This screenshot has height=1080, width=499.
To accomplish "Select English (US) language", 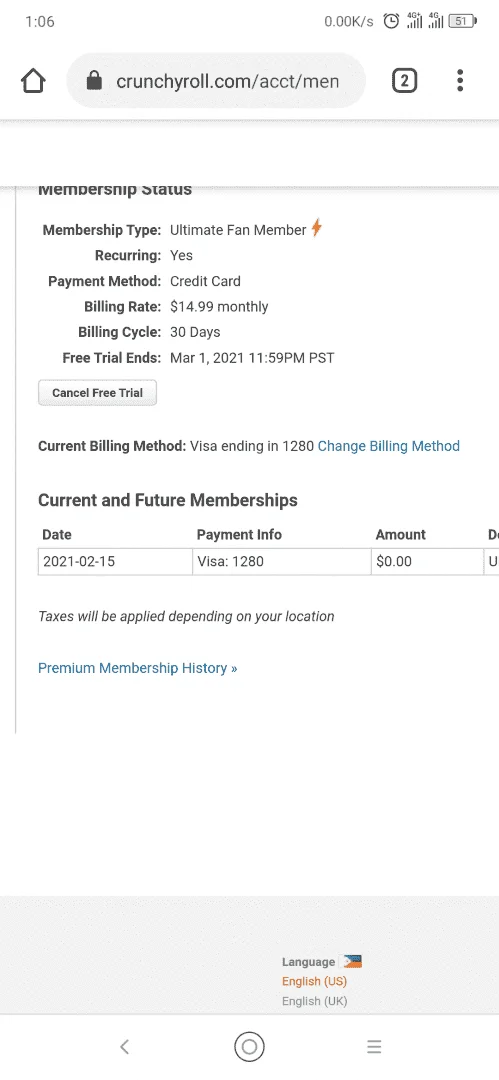I will pyautogui.click(x=314, y=981).
